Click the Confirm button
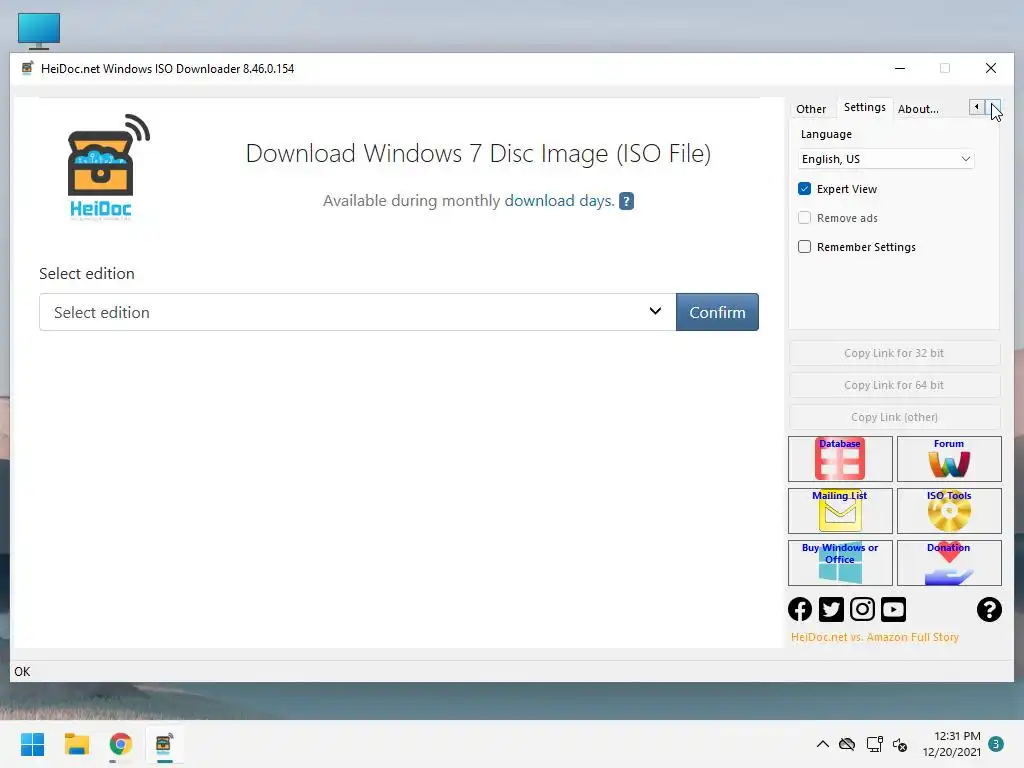Viewport: 1024px width, 768px height. coord(717,312)
